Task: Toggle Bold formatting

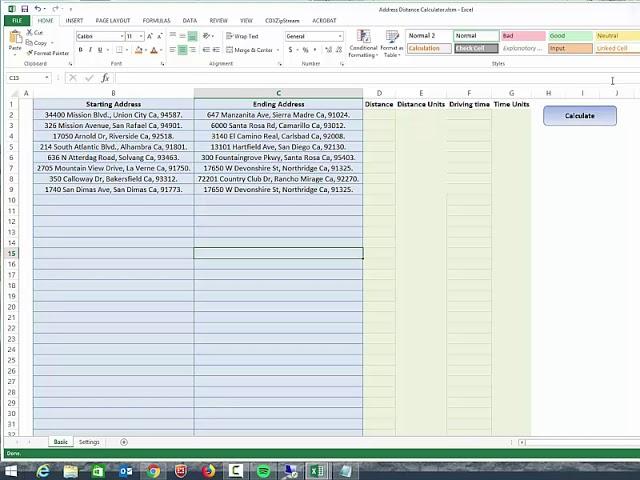Action: point(80,50)
